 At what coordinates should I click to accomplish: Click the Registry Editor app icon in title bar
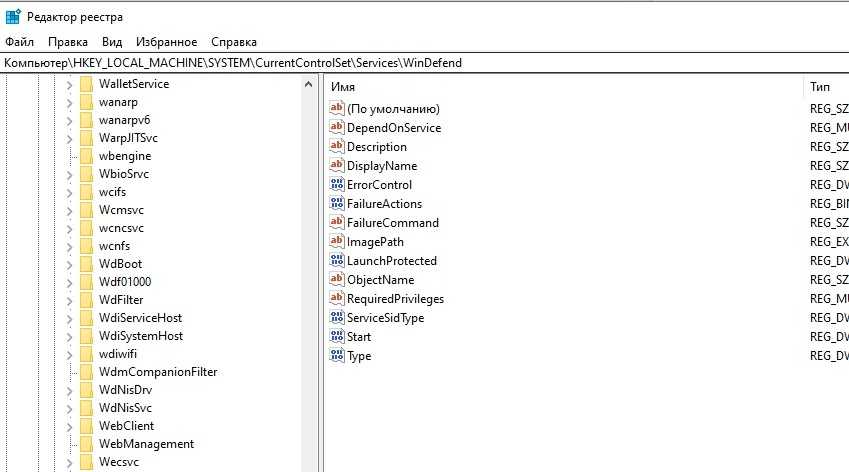click(13, 15)
